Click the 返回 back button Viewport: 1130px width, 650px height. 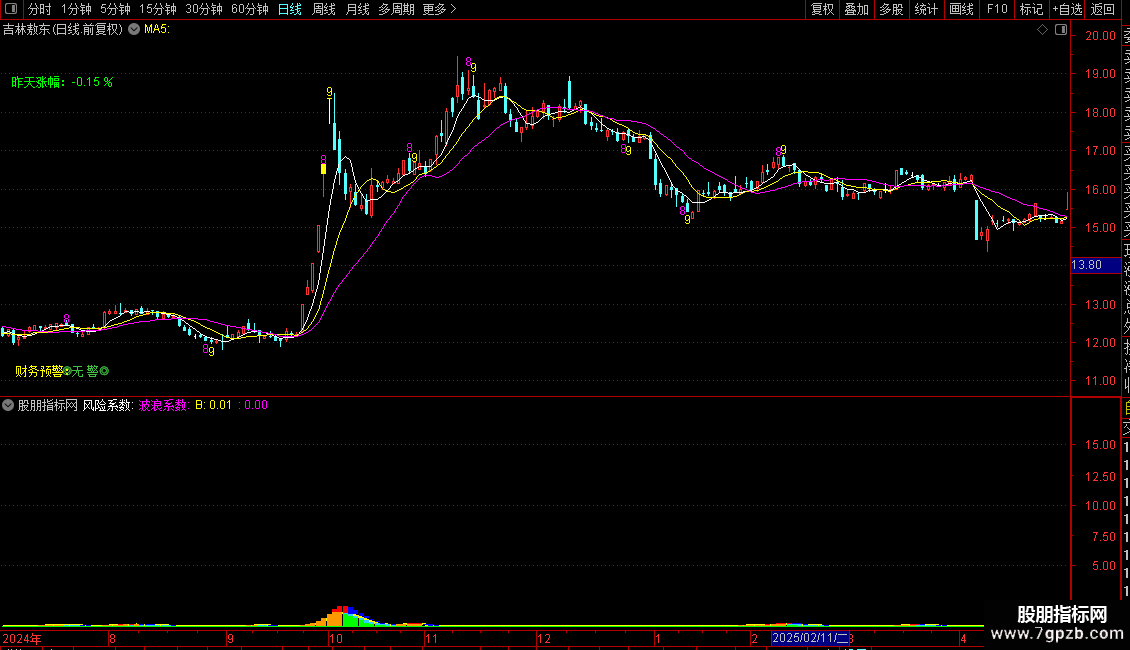[1103, 9]
